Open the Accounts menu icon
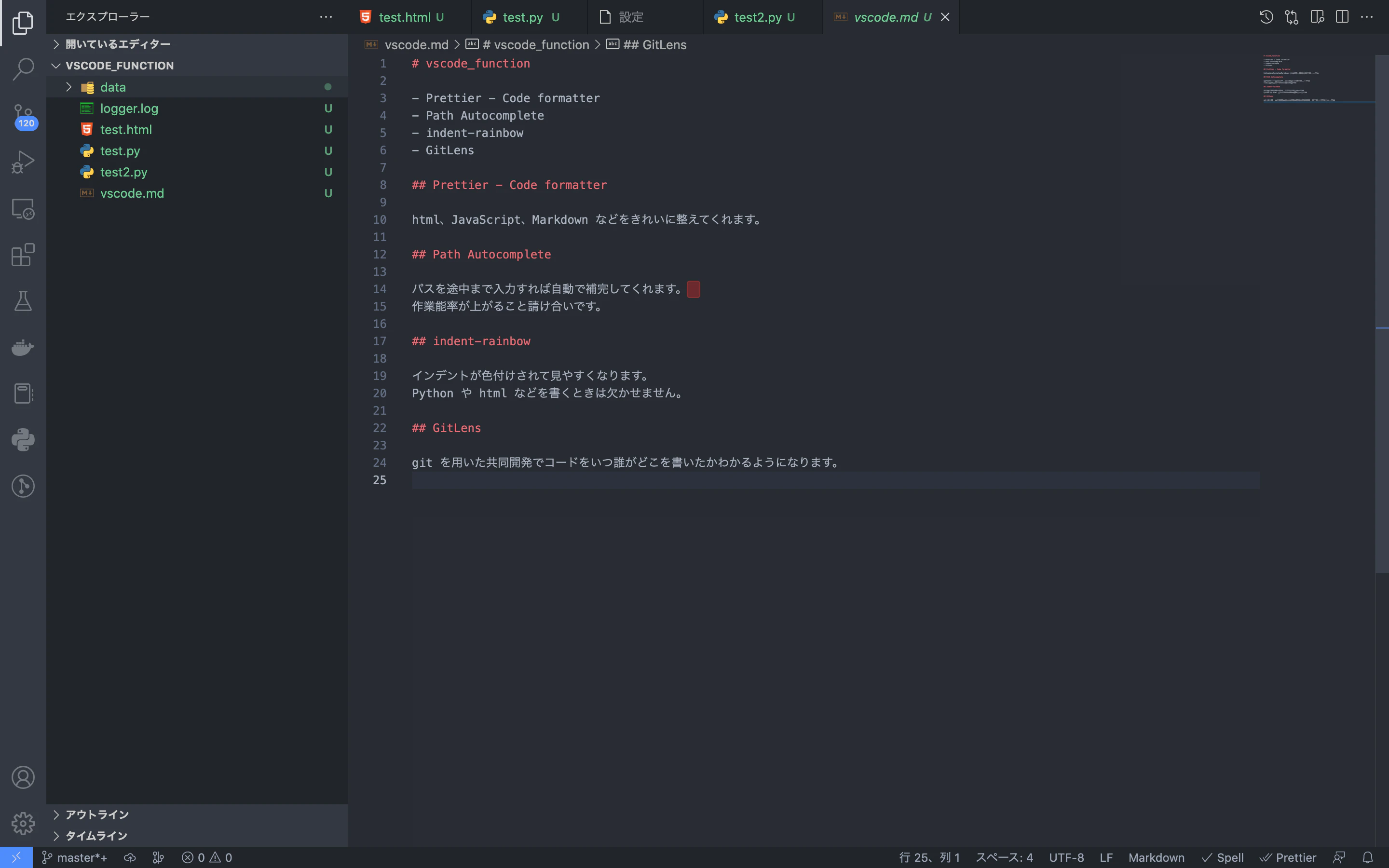1389x868 pixels. coord(23,777)
